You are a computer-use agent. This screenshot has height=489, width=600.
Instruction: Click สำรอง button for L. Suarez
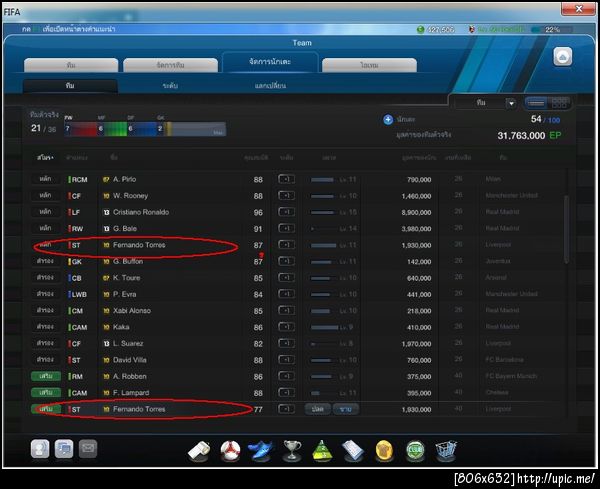(x=46, y=344)
